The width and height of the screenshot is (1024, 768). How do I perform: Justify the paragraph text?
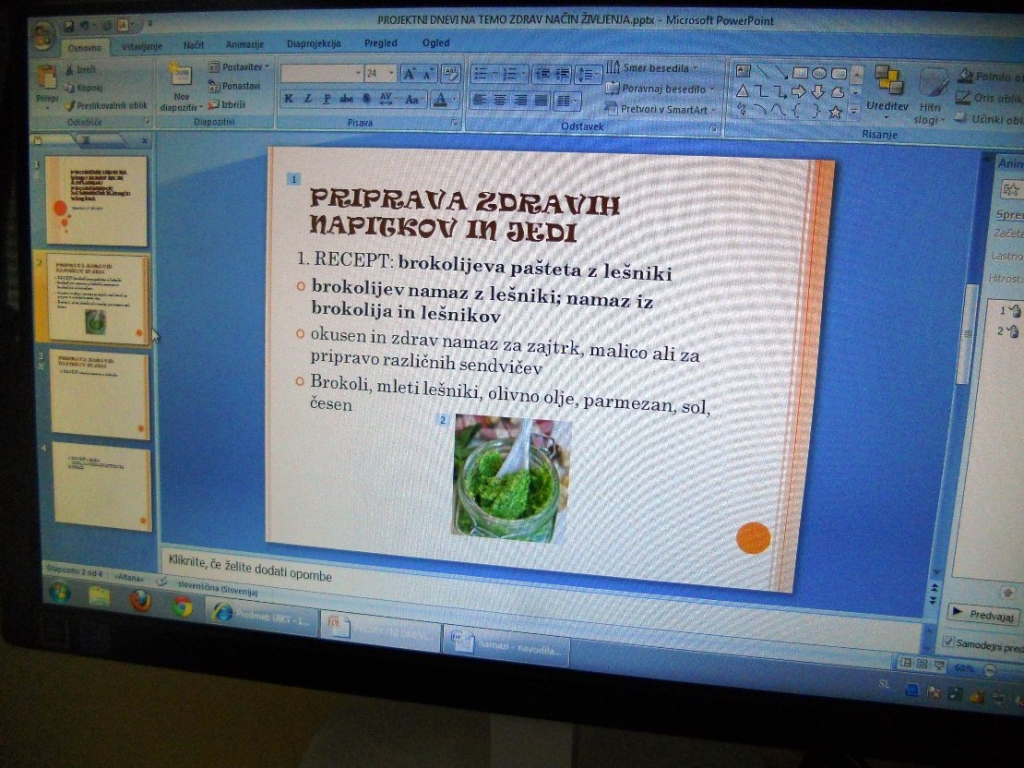click(x=541, y=101)
